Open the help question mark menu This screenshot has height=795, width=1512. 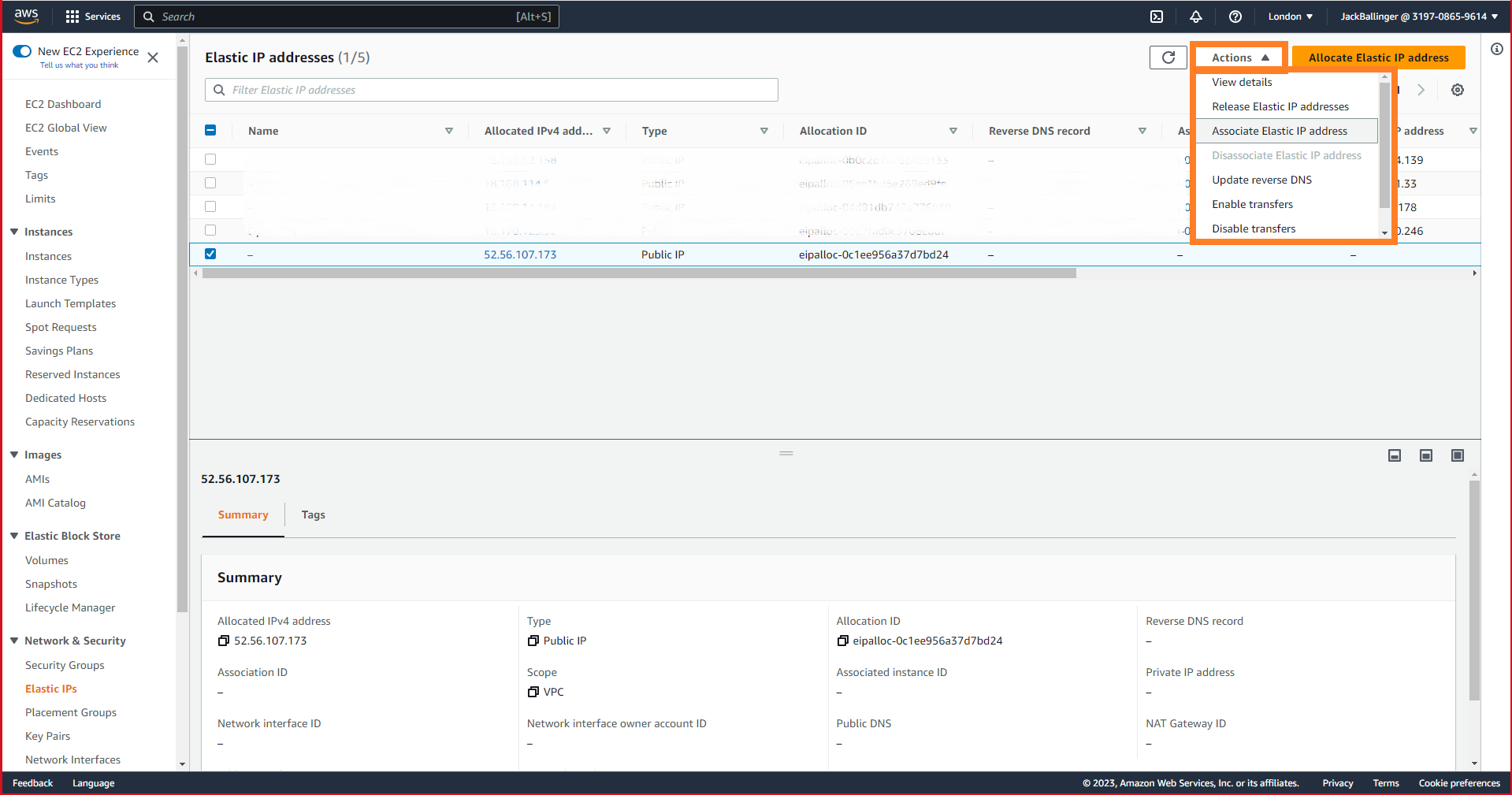coord(1235,17)
